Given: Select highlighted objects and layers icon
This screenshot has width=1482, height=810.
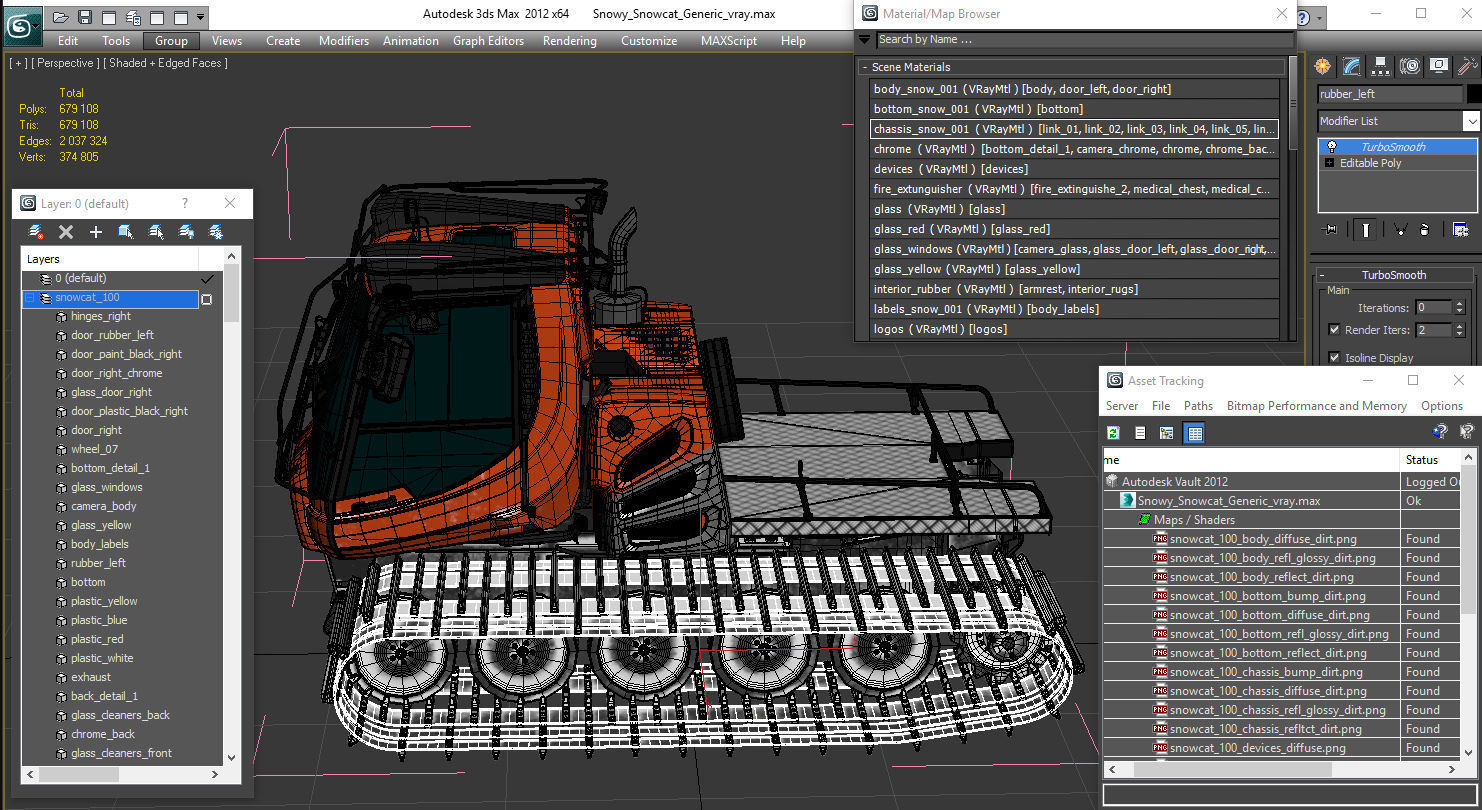Looking at the screenshot, I should (x=126, y=232).
